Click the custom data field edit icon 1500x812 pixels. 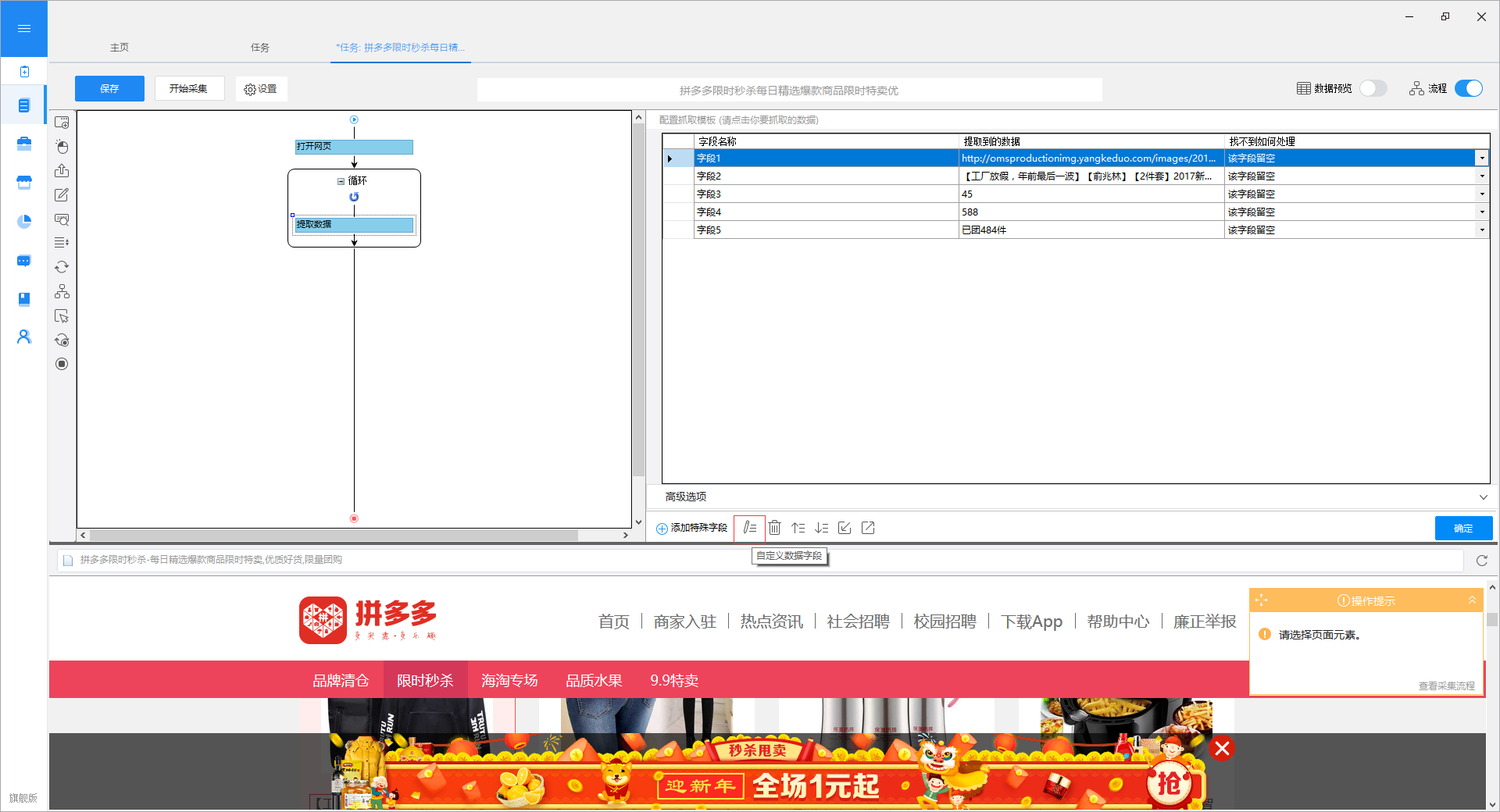coord(749,528)
